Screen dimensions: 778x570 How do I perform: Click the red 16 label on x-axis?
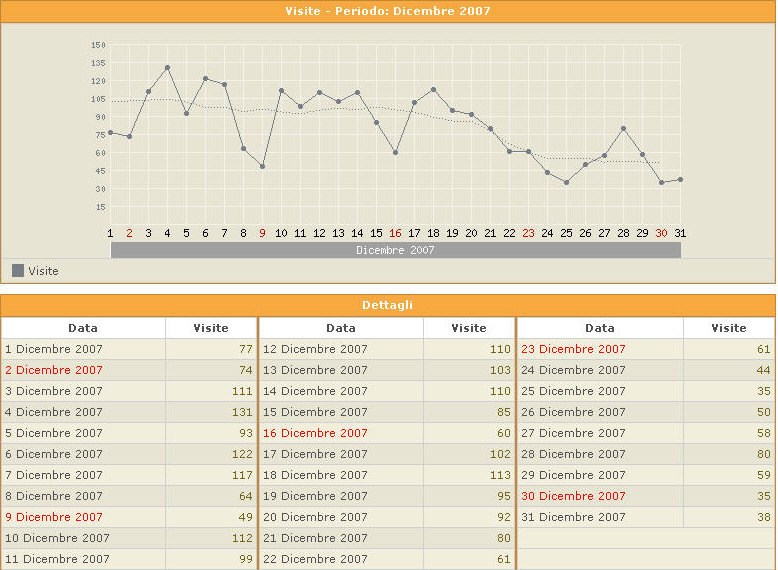395,233
